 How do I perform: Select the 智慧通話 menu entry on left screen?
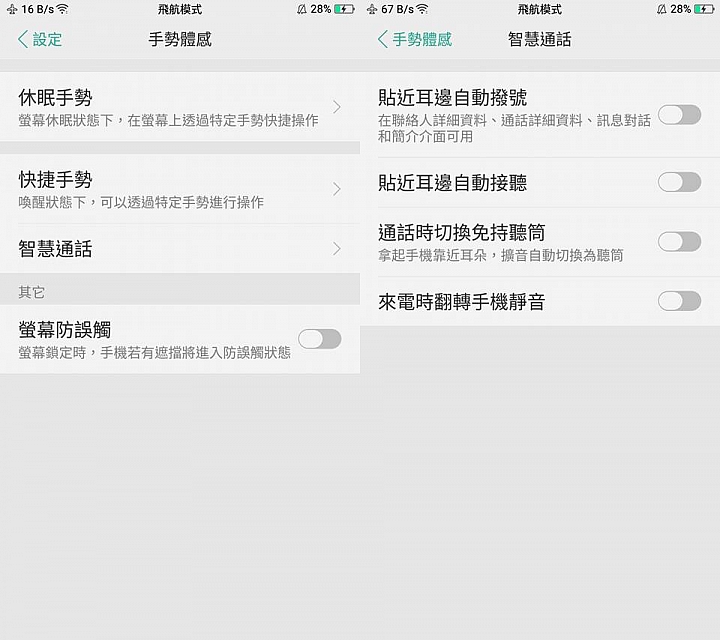tap(180, 248)
